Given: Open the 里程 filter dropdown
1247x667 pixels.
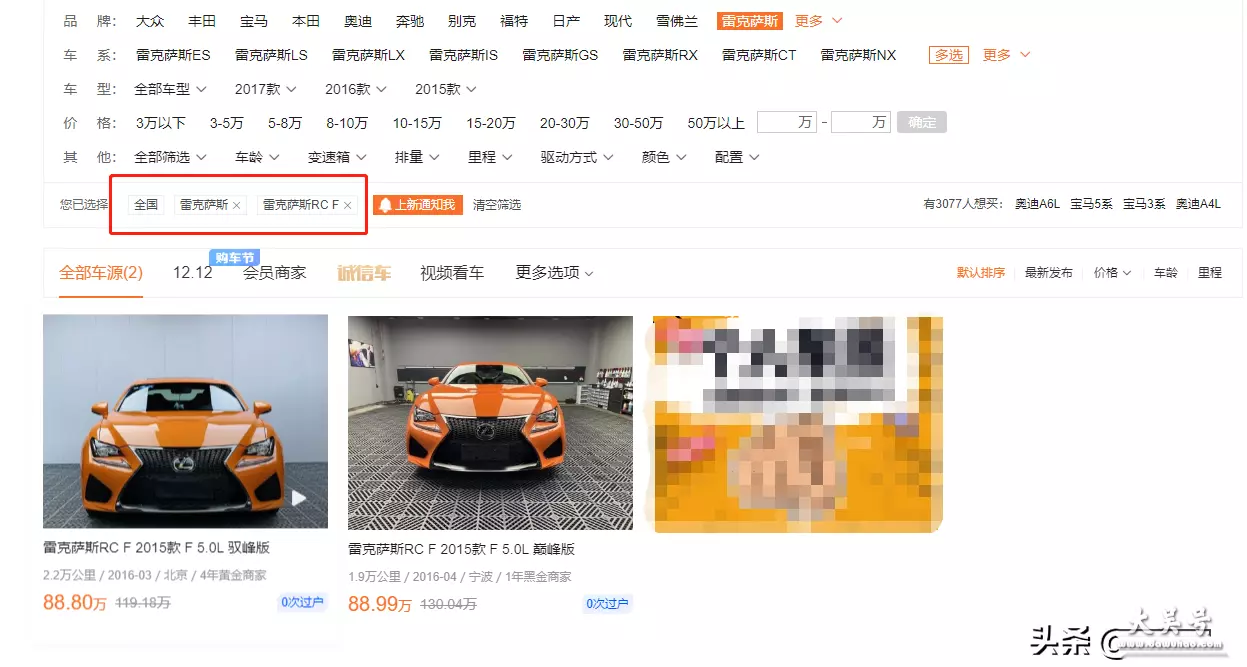Looking at the screenshot, I should coord(490,157).
